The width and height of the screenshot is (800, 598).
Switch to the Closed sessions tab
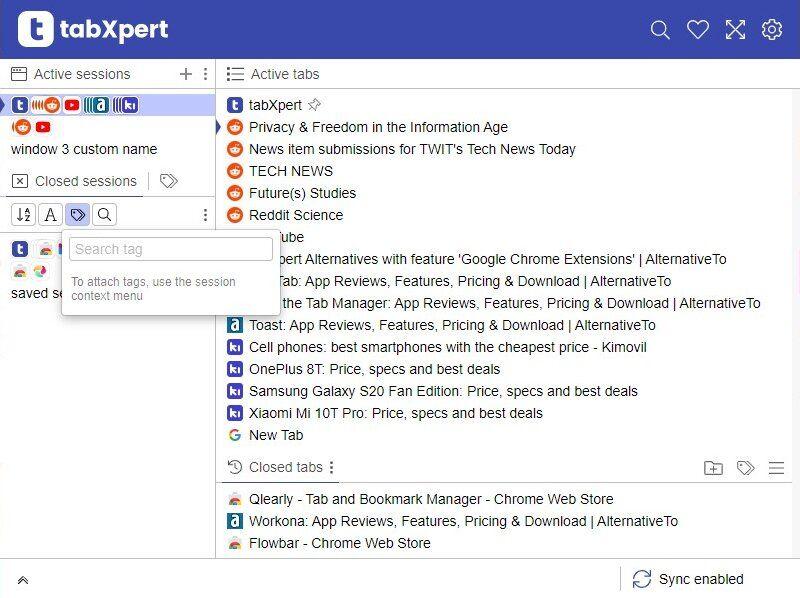(x=74, y=181)
